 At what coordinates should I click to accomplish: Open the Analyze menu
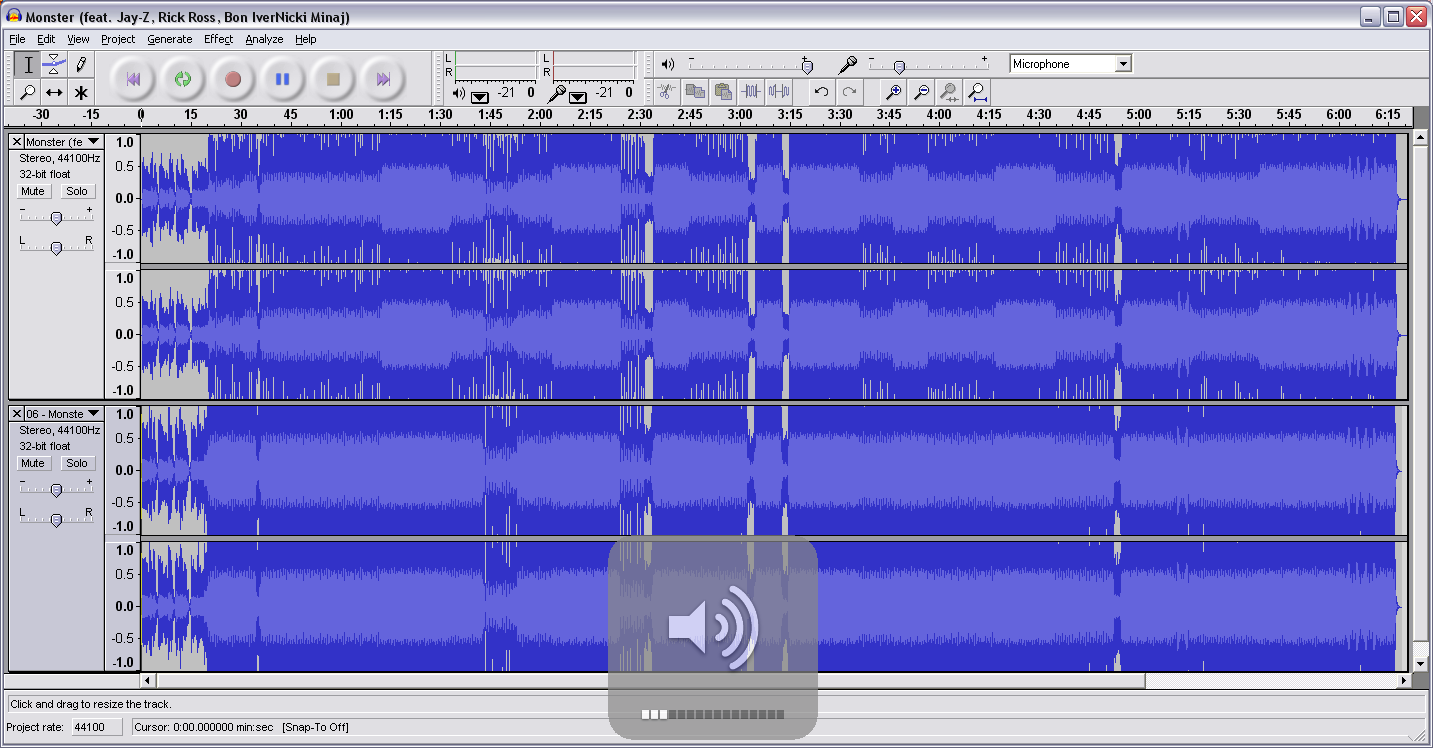pos(264,39)
